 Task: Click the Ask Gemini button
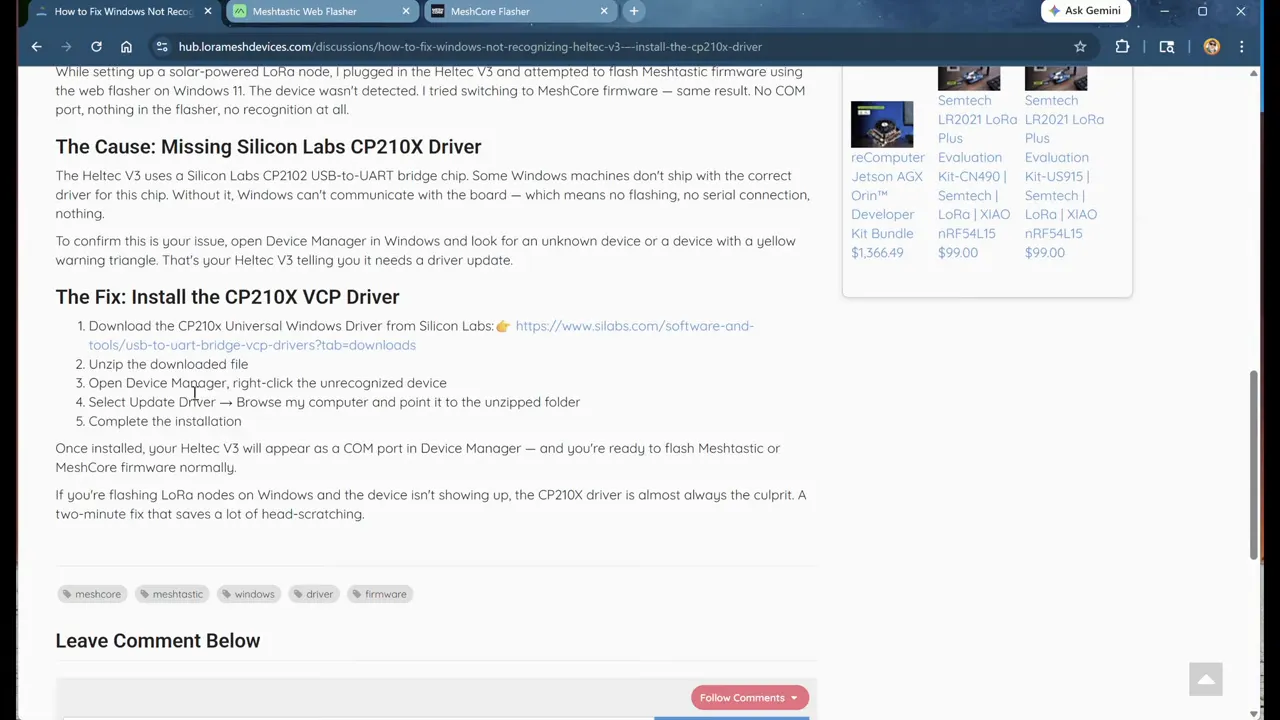pyautogui.click(x=1084, y=11)
